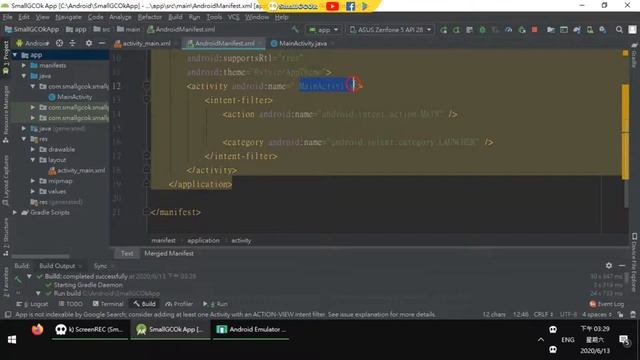
Task: Open the File menu
Action: [7, 17]
